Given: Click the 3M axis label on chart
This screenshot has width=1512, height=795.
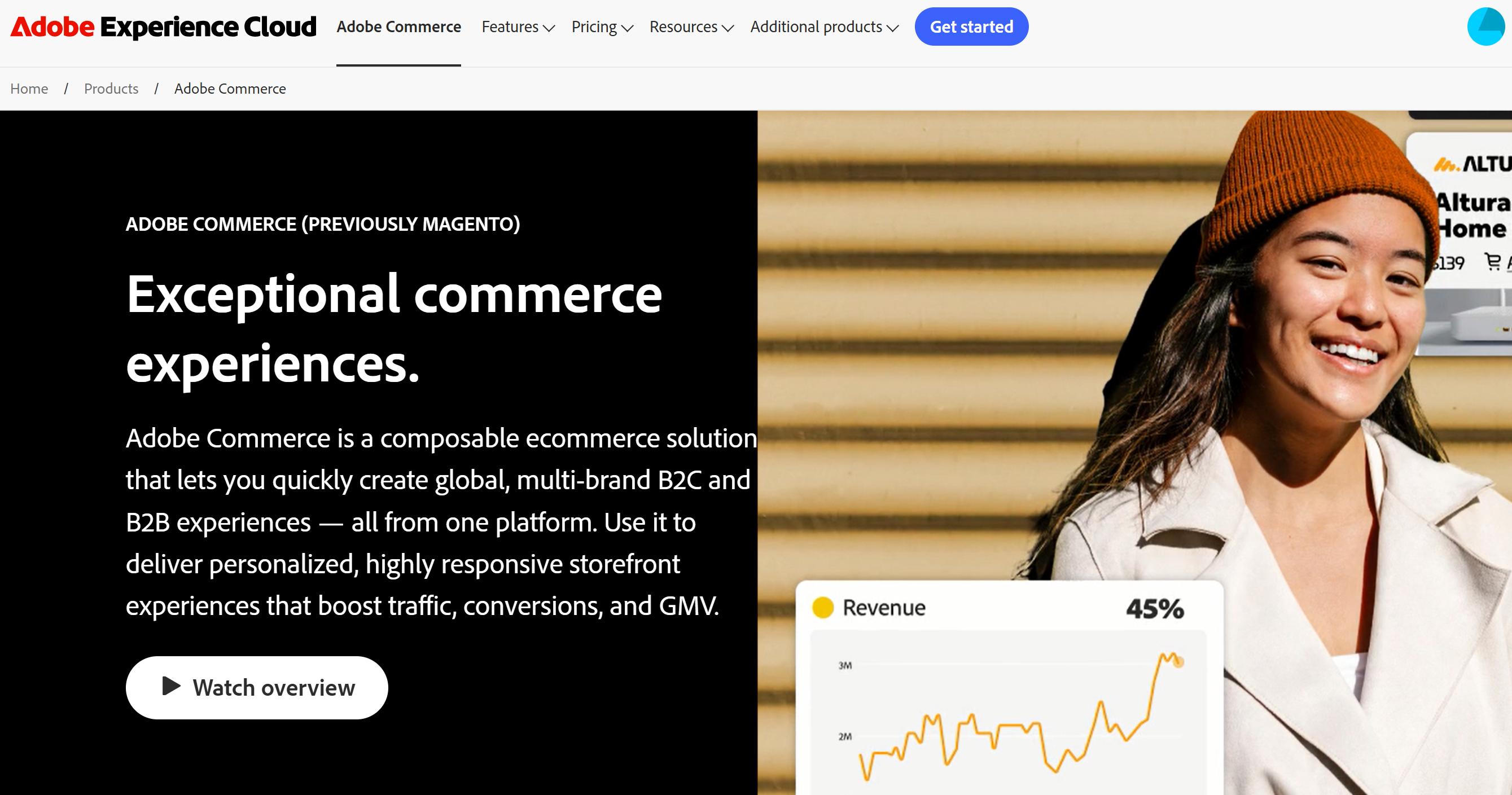Looking at the screenshot, I should click(845, 665).
